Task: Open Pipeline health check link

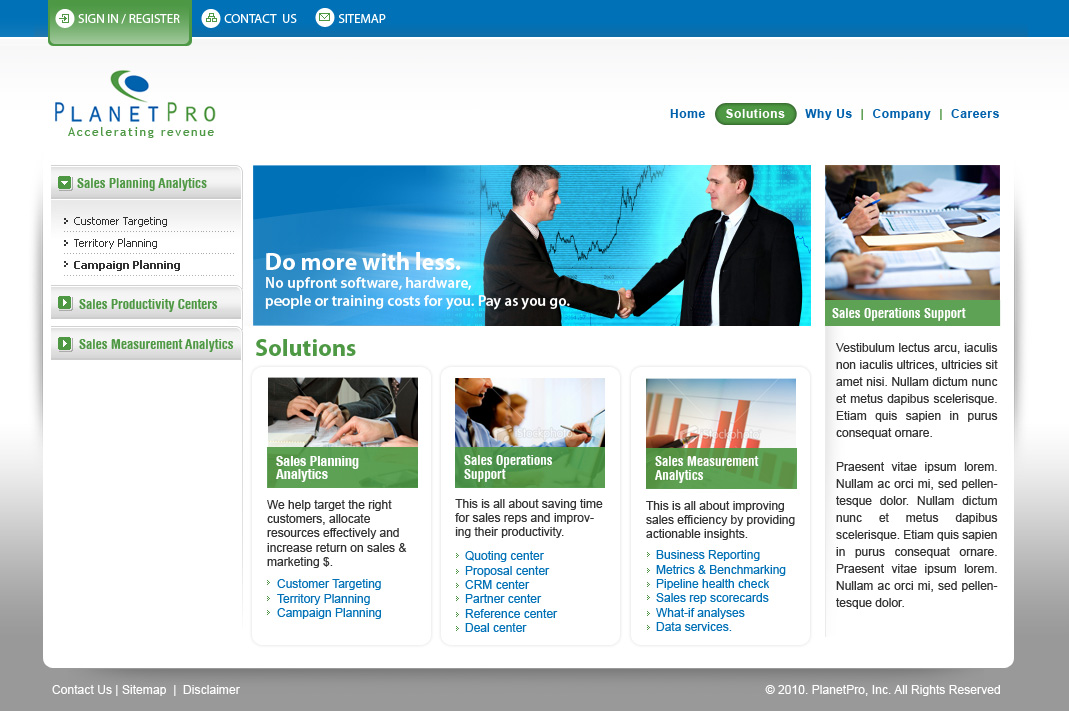Action: pos(712,584)
